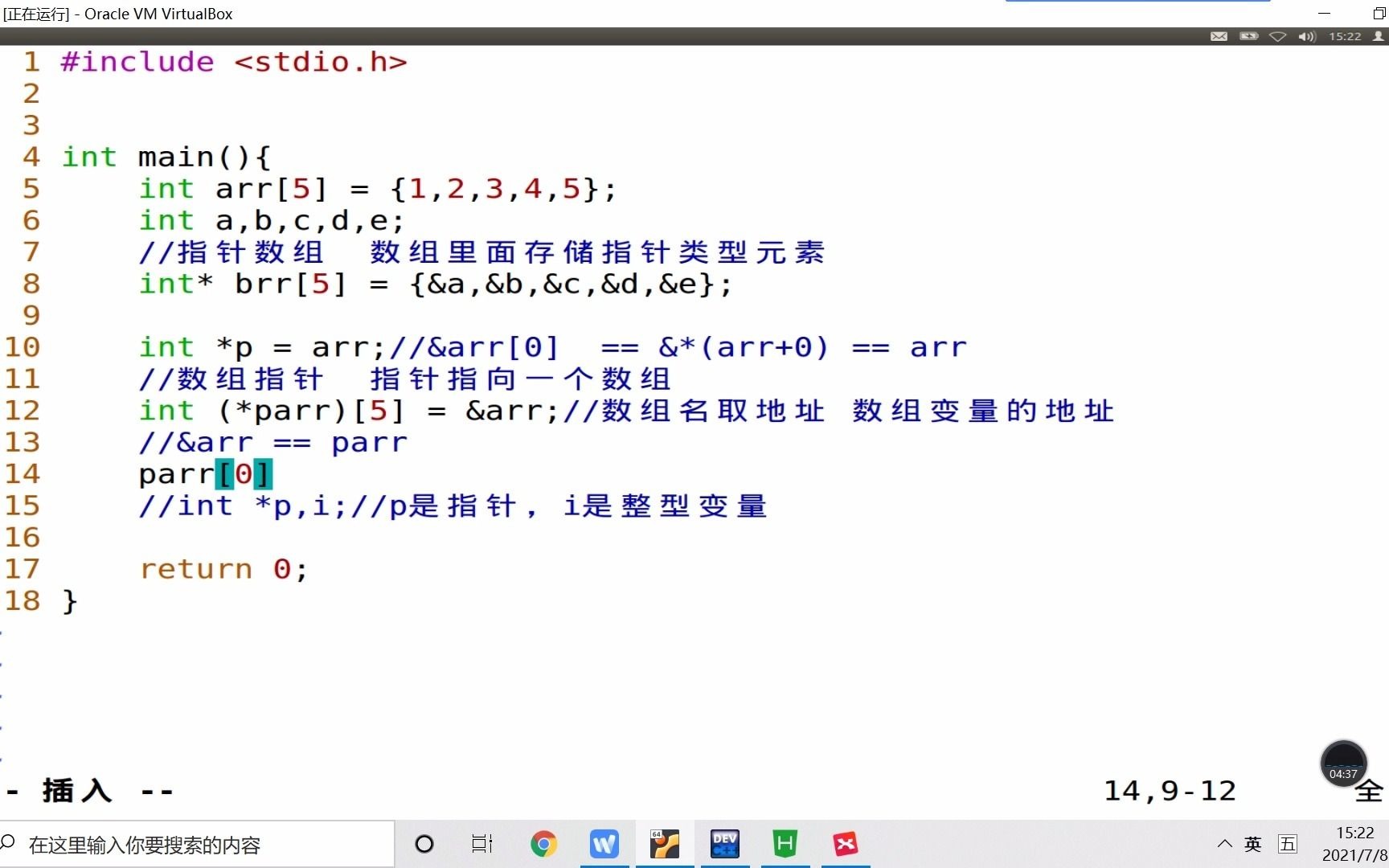
Task: Click the 'int a,b,c,d,e;' declaration
Action: pyautogui.click(x=272, y=220)
